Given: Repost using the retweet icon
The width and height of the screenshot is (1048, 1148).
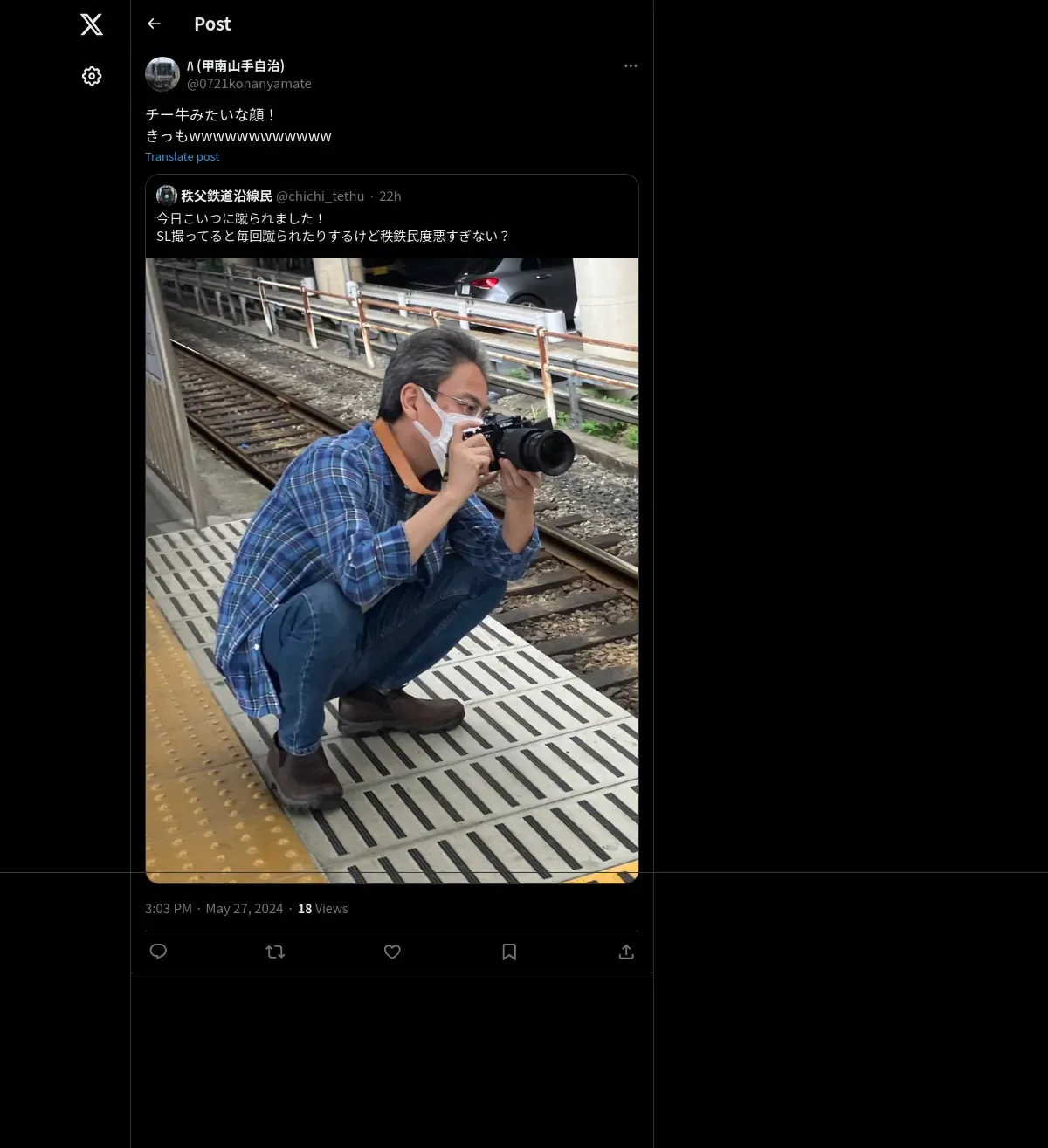Looking at the screenshot, I should coord(275,952).
